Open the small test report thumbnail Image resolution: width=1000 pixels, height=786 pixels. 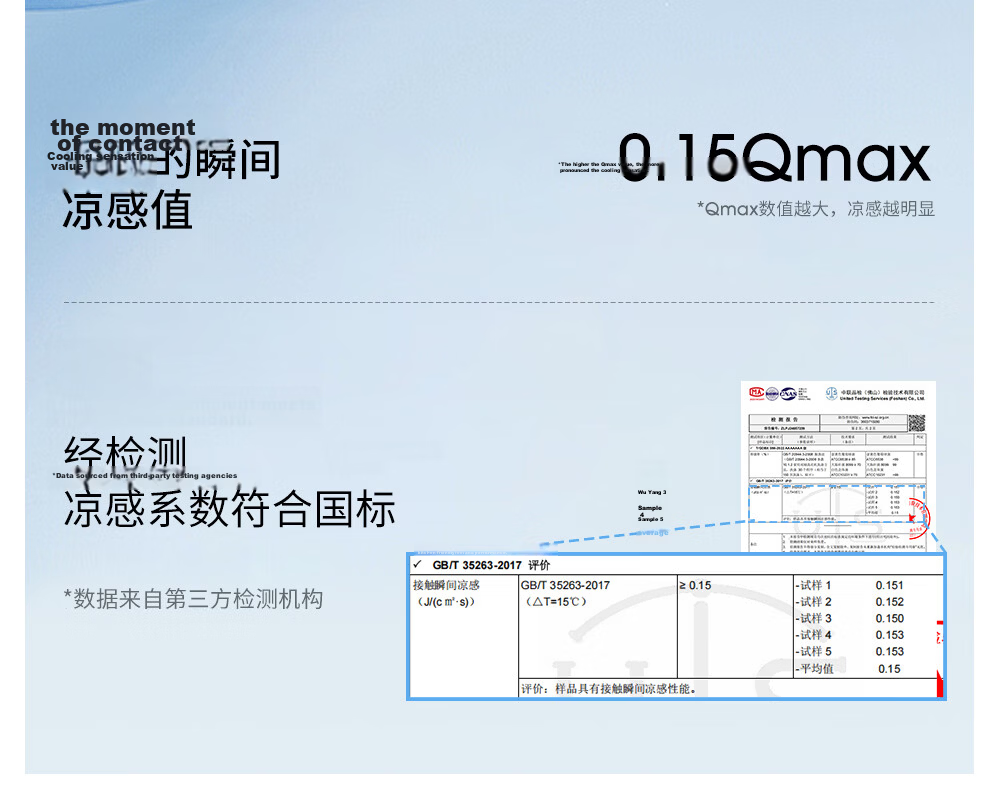[x=838, y=466]
